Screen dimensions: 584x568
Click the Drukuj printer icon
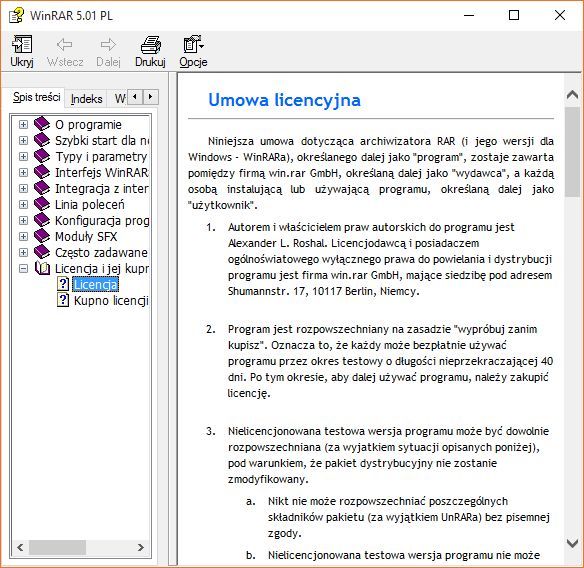click(x=150, y=45)
